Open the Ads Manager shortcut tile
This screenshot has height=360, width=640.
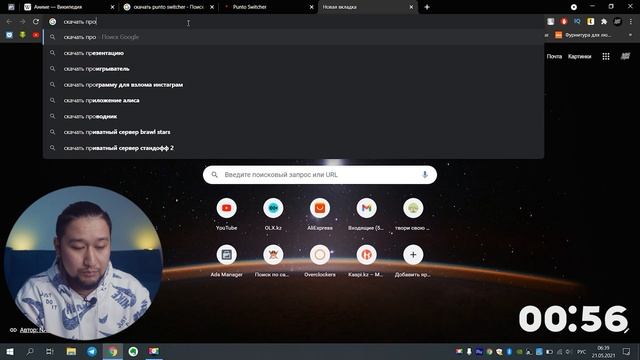click(227, 260)
